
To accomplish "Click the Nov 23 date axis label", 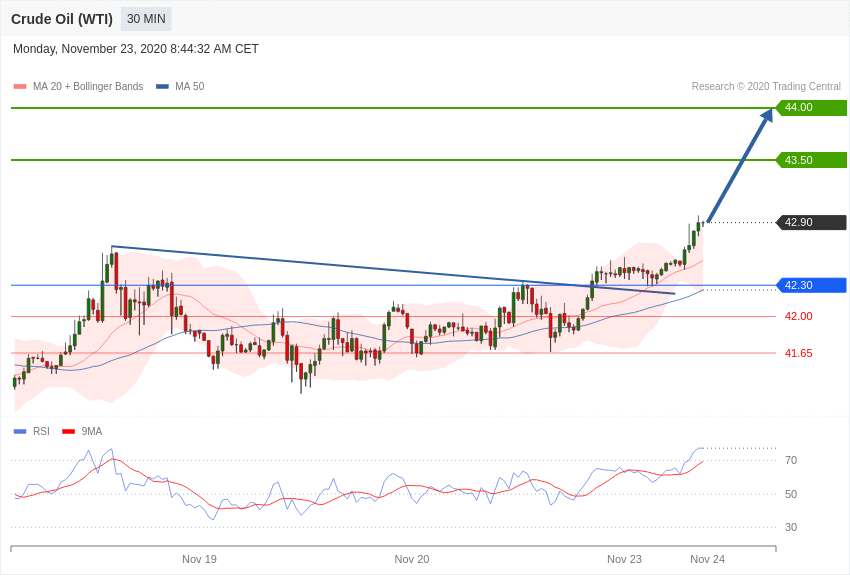I will point(624,559).
